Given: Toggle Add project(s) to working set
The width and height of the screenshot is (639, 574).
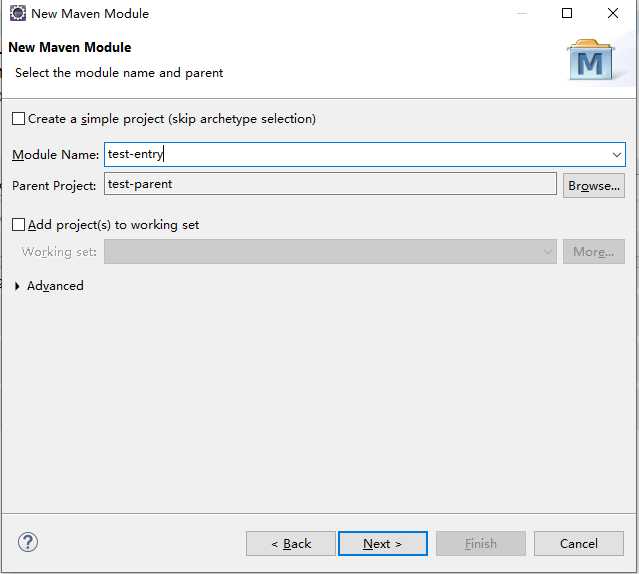Looking at the screenshot, I should coord(18,225).
